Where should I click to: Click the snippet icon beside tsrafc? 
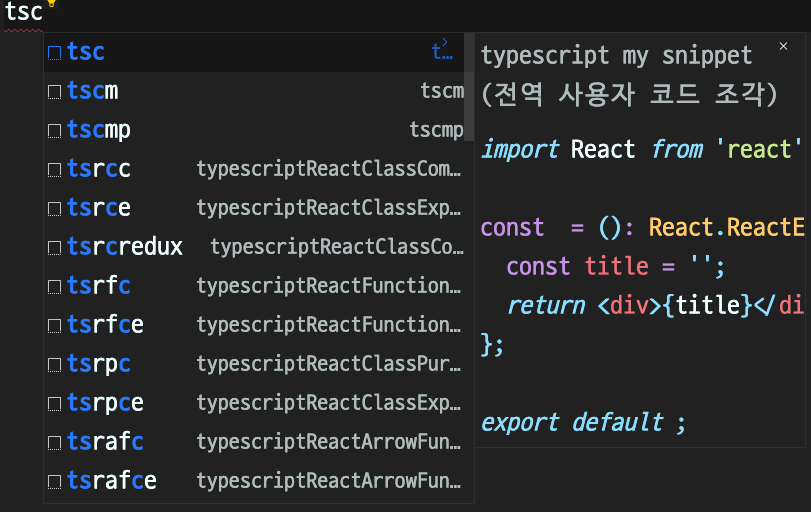[54, 443]
